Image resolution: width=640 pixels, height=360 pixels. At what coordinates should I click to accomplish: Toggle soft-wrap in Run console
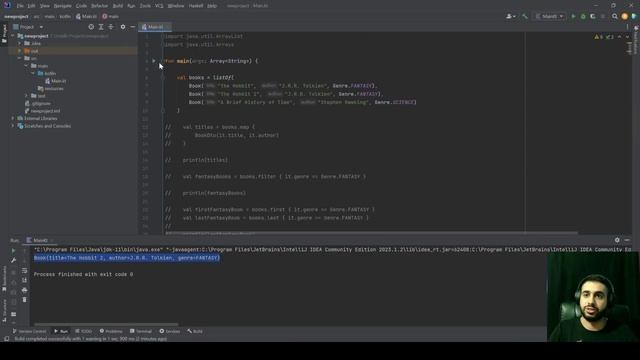[24, 270]
